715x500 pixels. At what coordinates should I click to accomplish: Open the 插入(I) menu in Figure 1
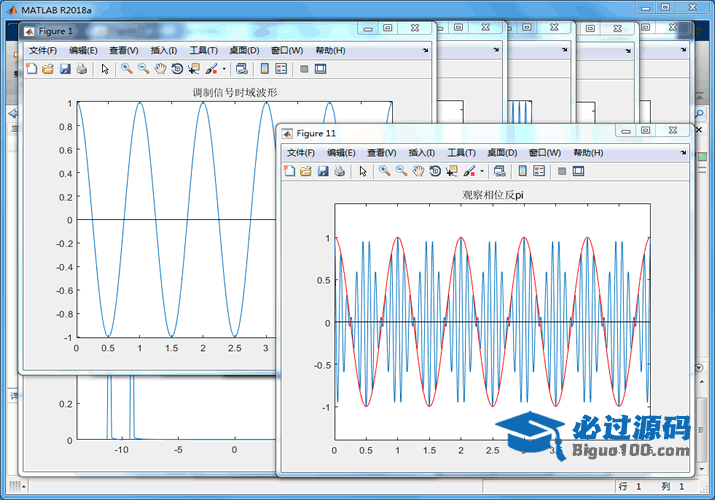pos(163,50)
